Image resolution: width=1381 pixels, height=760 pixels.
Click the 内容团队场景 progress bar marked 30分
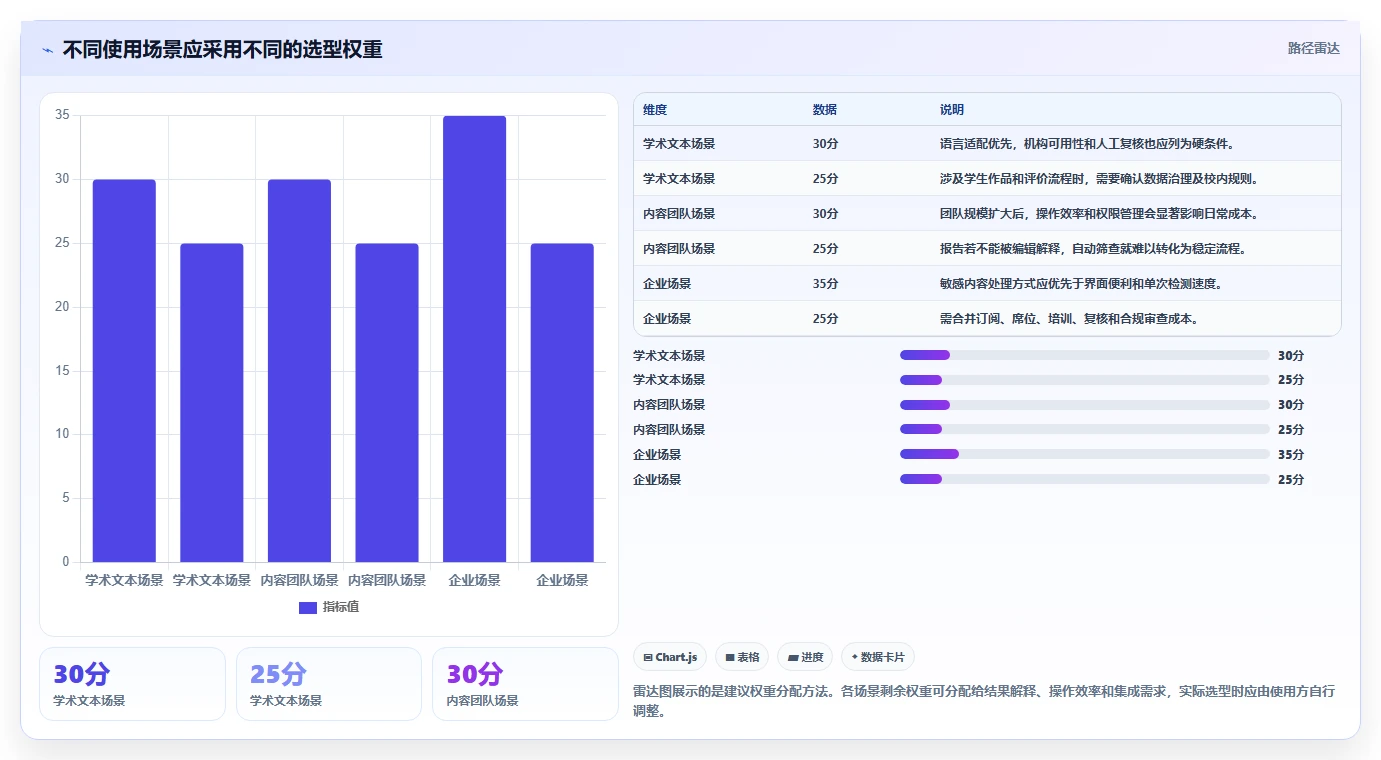click(x=1085, y=405)
